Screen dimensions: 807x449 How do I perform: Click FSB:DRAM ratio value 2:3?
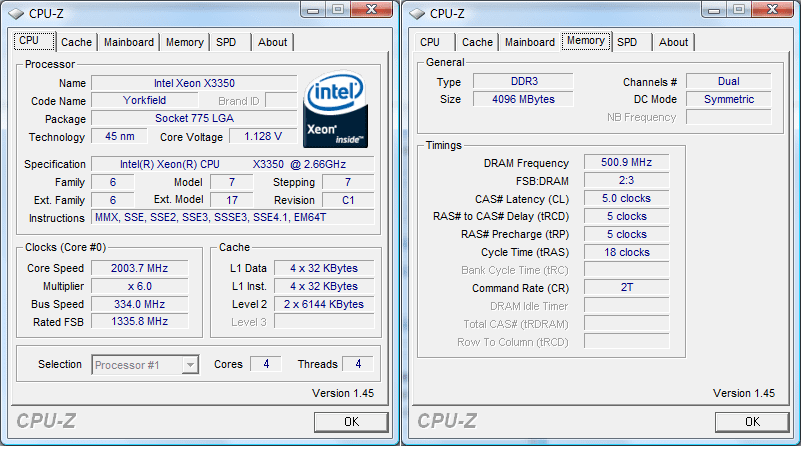626,180
